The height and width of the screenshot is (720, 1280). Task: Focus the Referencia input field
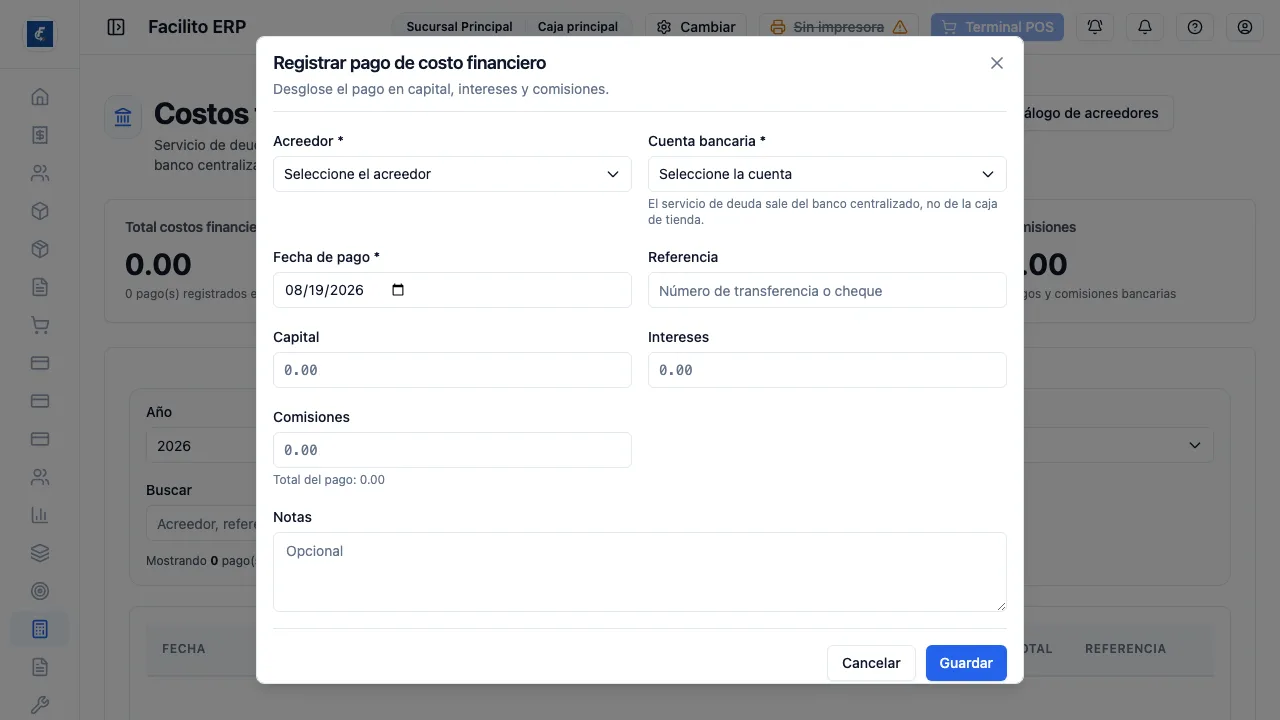[x=827, y=290]
